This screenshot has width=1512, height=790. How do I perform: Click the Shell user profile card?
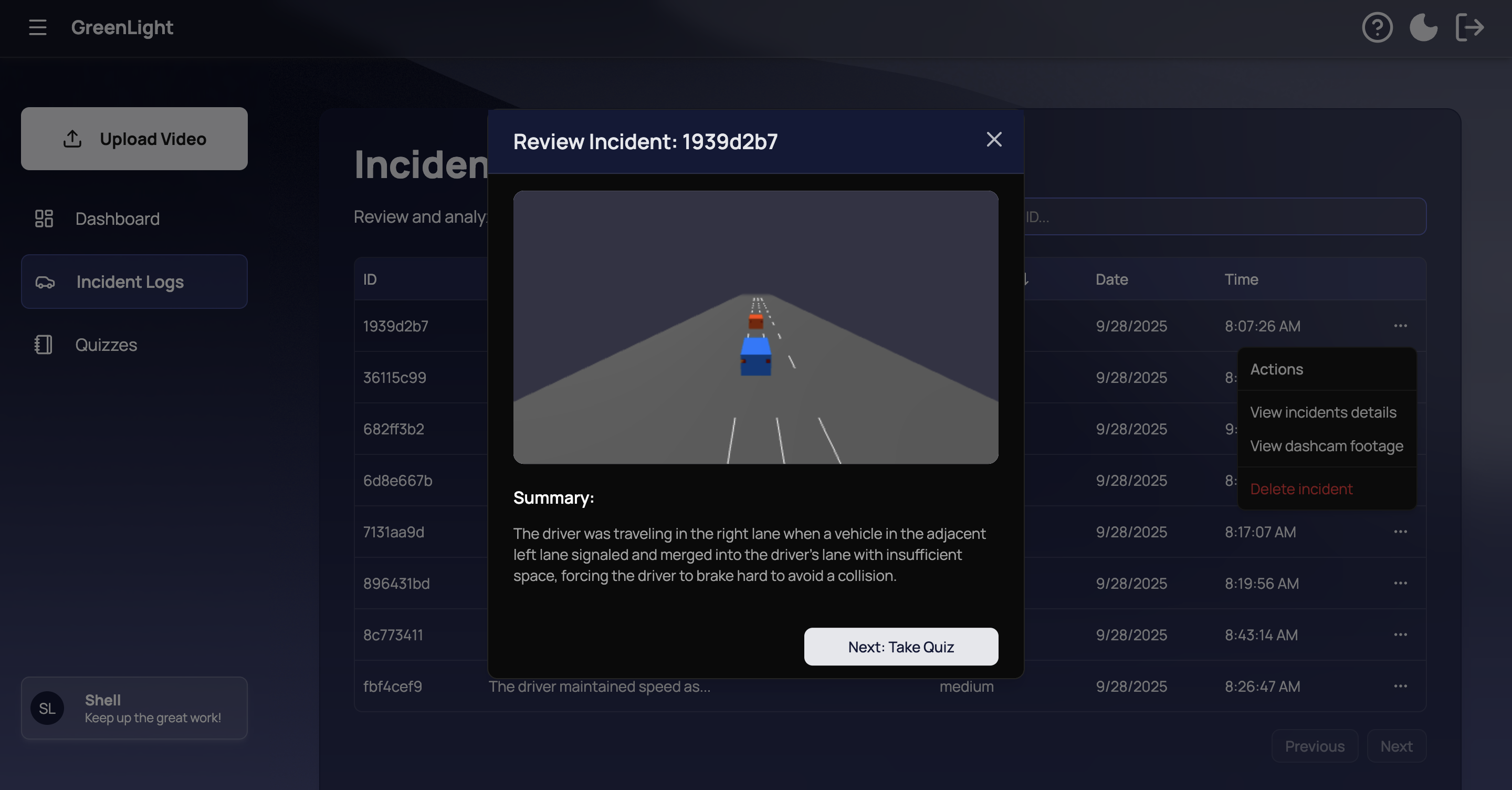pyautogui.click(x=134, y=709)
